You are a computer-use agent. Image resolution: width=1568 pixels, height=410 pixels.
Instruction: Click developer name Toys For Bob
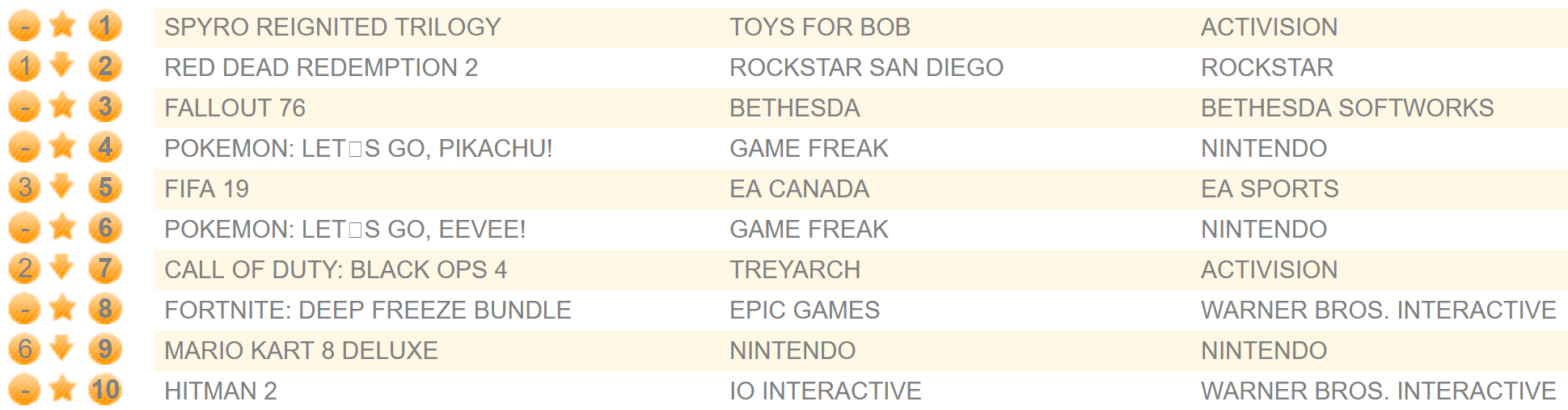(819, 27)
